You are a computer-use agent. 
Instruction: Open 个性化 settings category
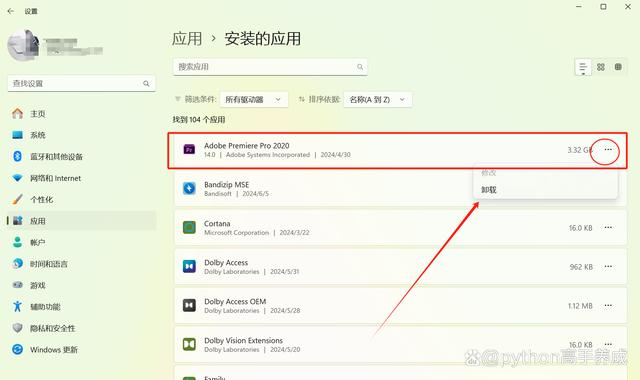point(81,200)
